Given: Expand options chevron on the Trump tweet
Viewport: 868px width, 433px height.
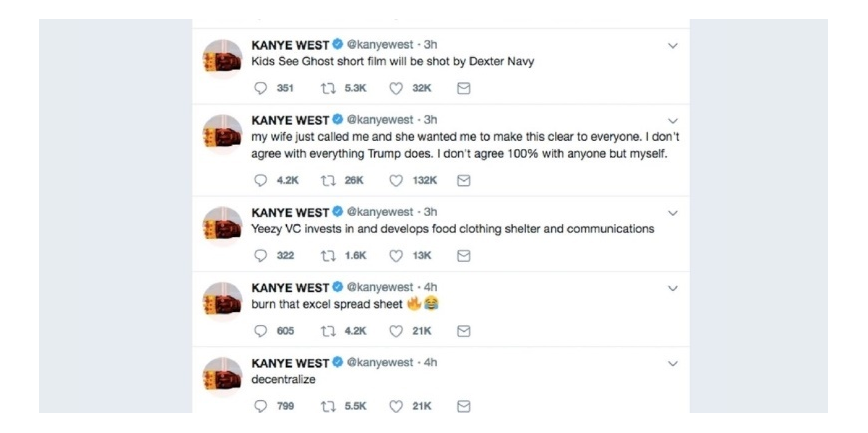Looking at the screenshot, I should [x=673, y=121].
